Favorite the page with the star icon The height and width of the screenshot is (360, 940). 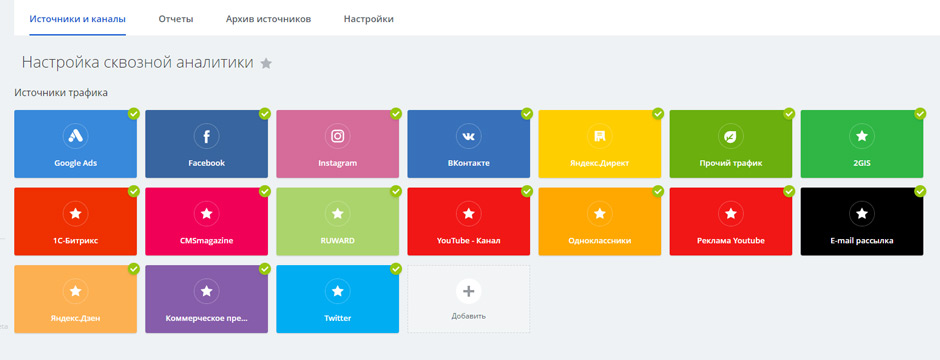(266, 63)
